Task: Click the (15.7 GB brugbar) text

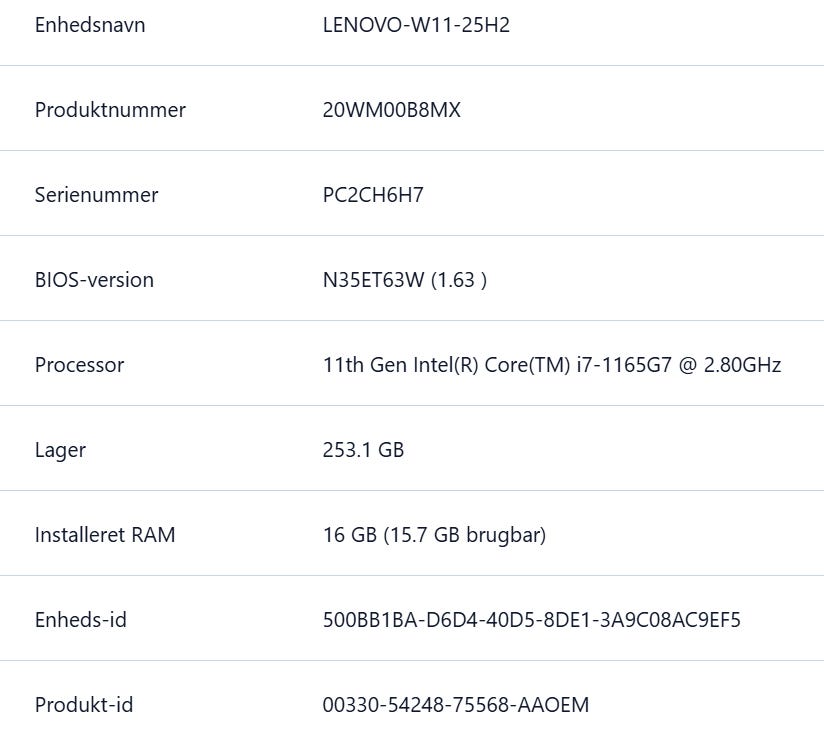Action: pos(464,535)
